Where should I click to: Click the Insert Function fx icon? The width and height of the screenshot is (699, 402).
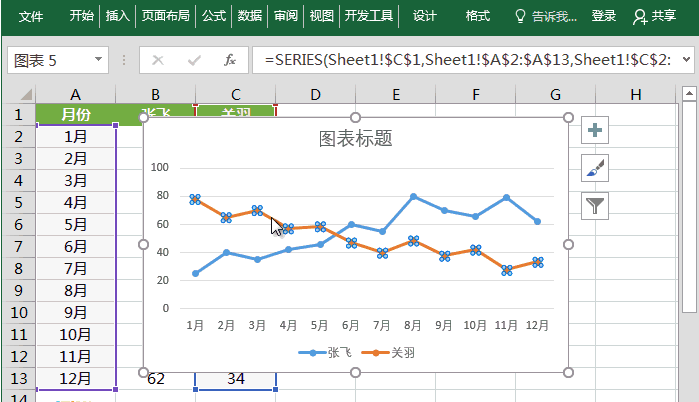coord(230,60)
